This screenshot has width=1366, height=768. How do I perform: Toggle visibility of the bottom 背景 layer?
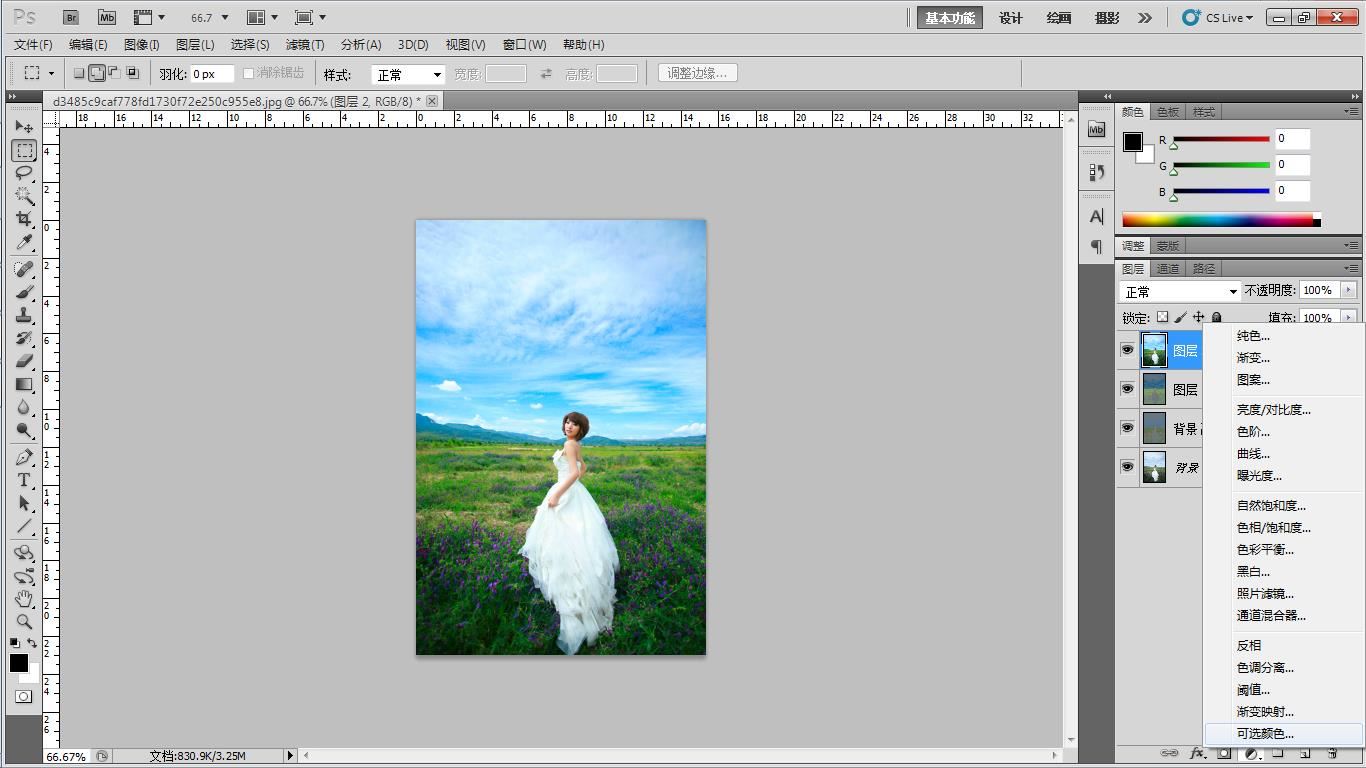tap(1127, 467)
